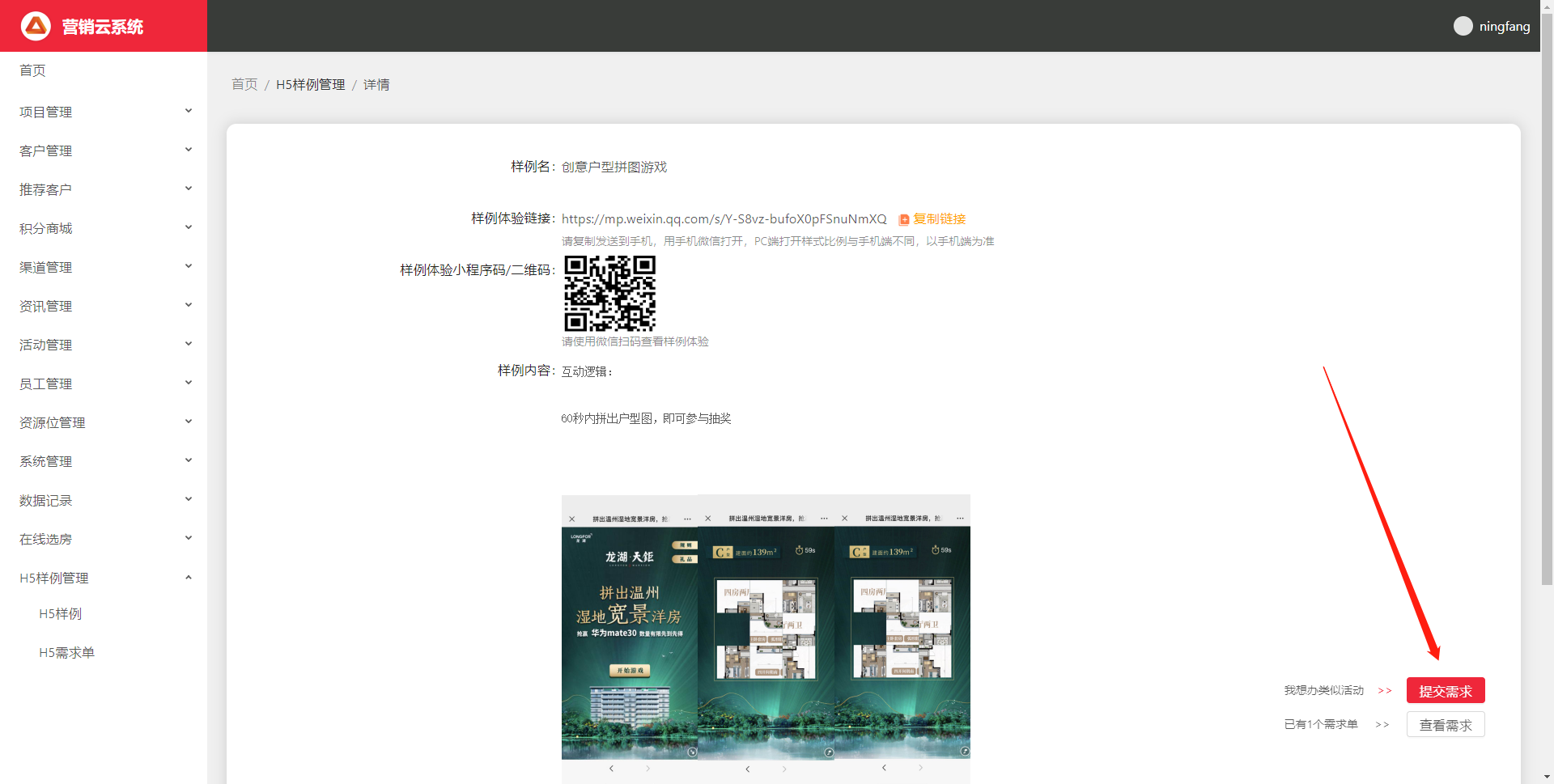Viewport: 1554px width, 784px height.
Task: Expand the 渠道管理 menu
Action: click(x=104, y=267)
